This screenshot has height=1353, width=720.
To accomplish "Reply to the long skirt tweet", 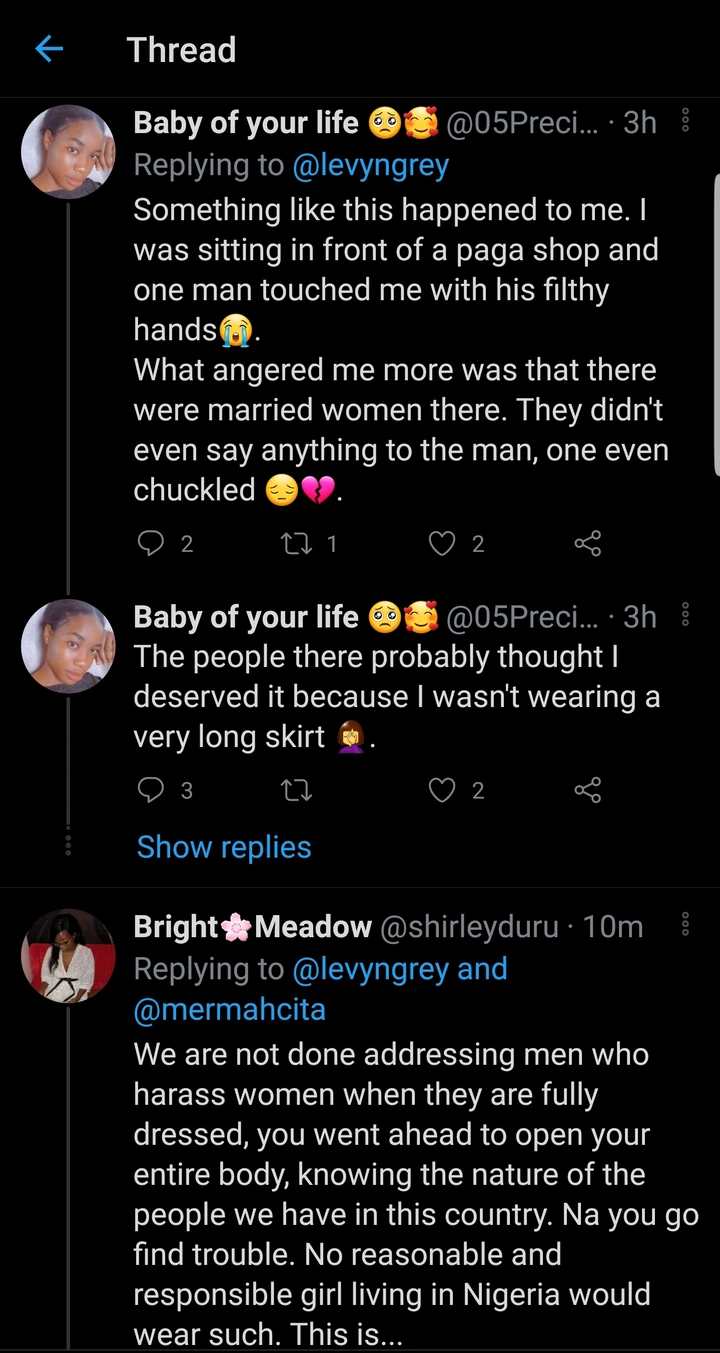I will point(150,791).
